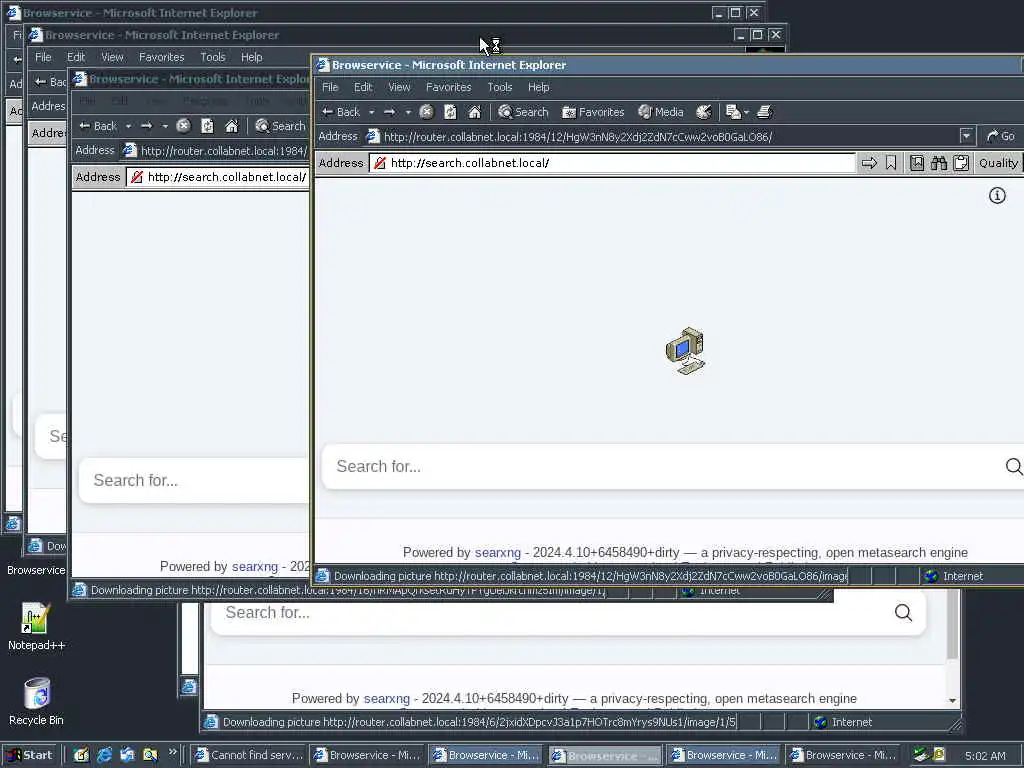Open Edit menu in the front window
Screen dimensions: 1024x768
362,87
